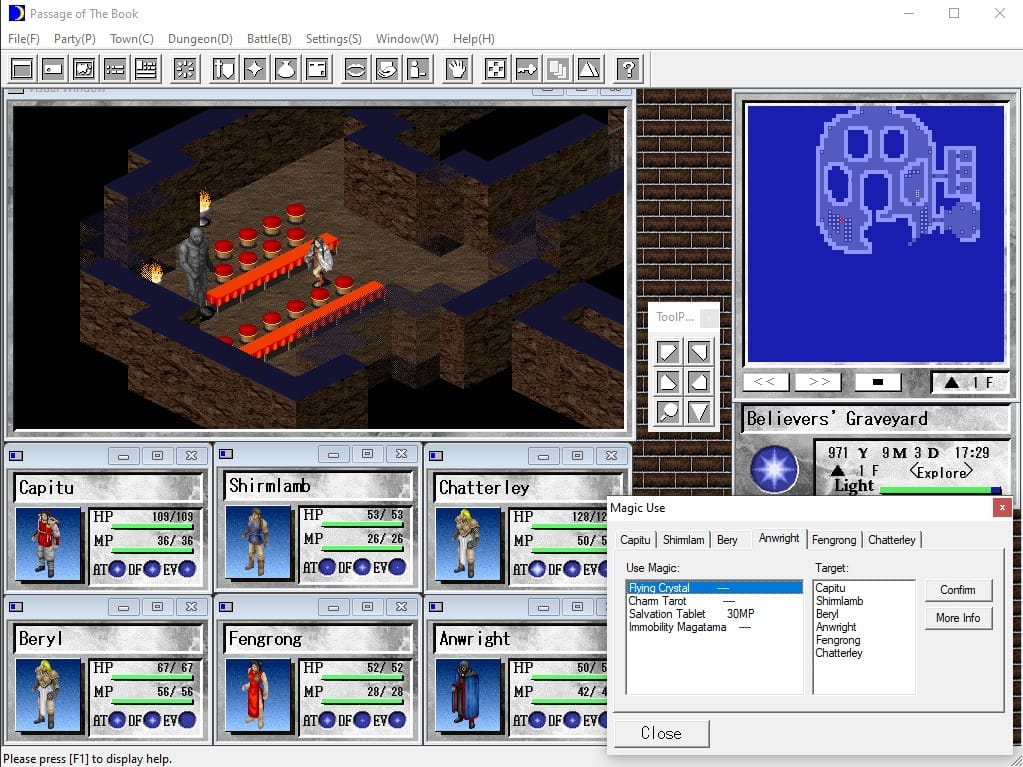Click the four-point star toolbar icon

click(255, 69)
